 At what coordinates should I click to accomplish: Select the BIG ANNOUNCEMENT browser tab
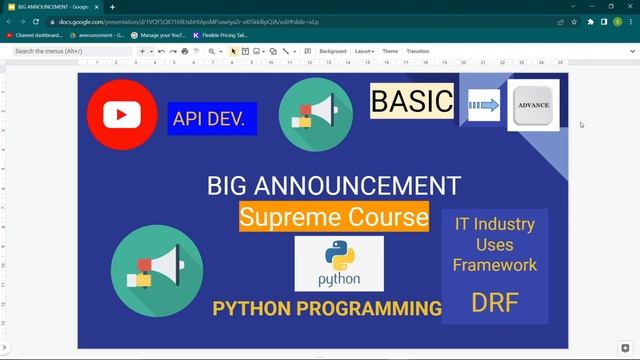[x=53, y=7]
